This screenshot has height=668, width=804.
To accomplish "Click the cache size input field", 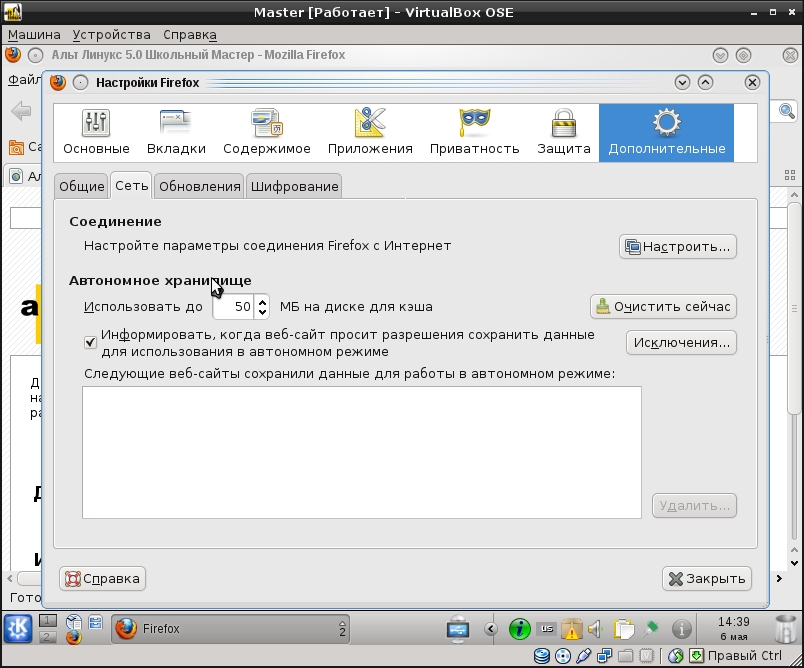I will 234,307.
